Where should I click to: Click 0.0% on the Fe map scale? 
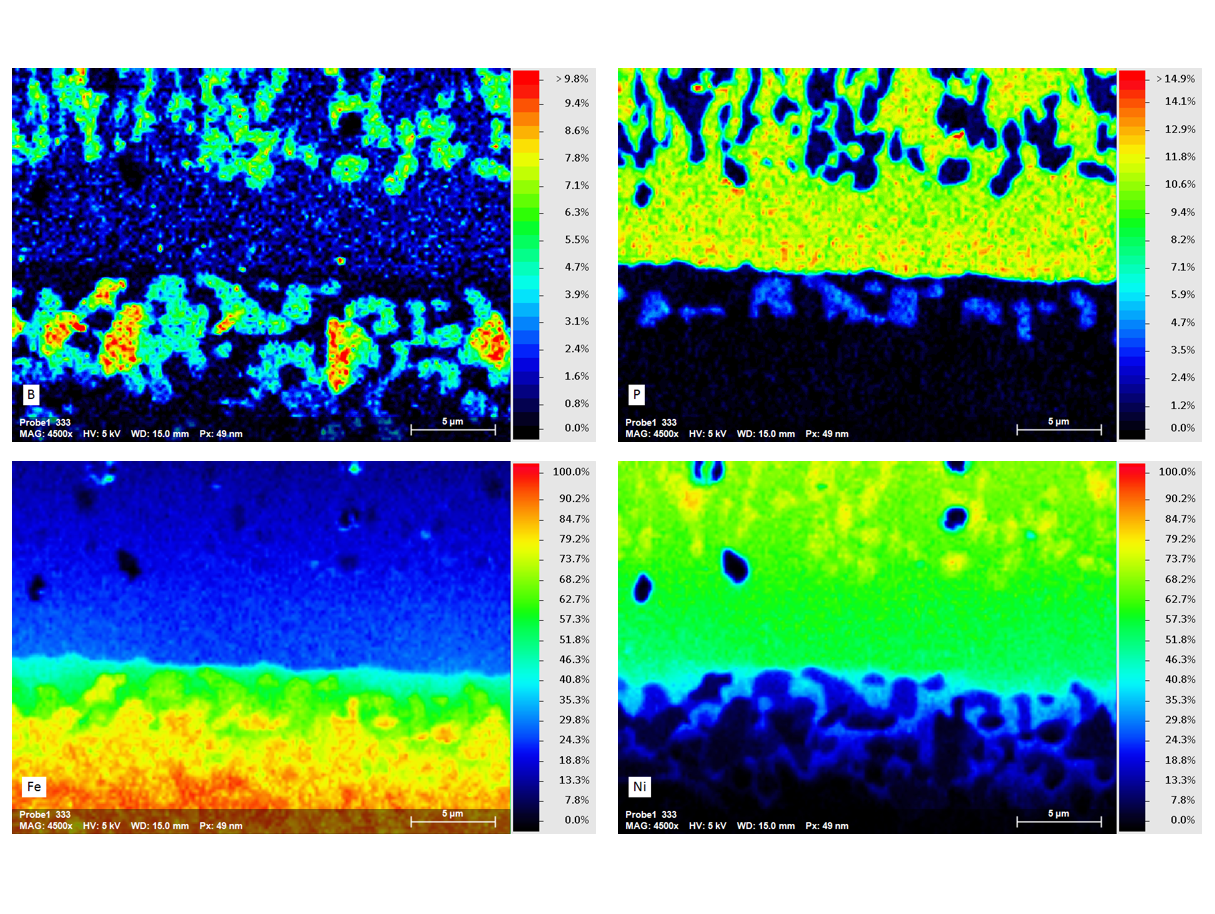click(577, 820)
